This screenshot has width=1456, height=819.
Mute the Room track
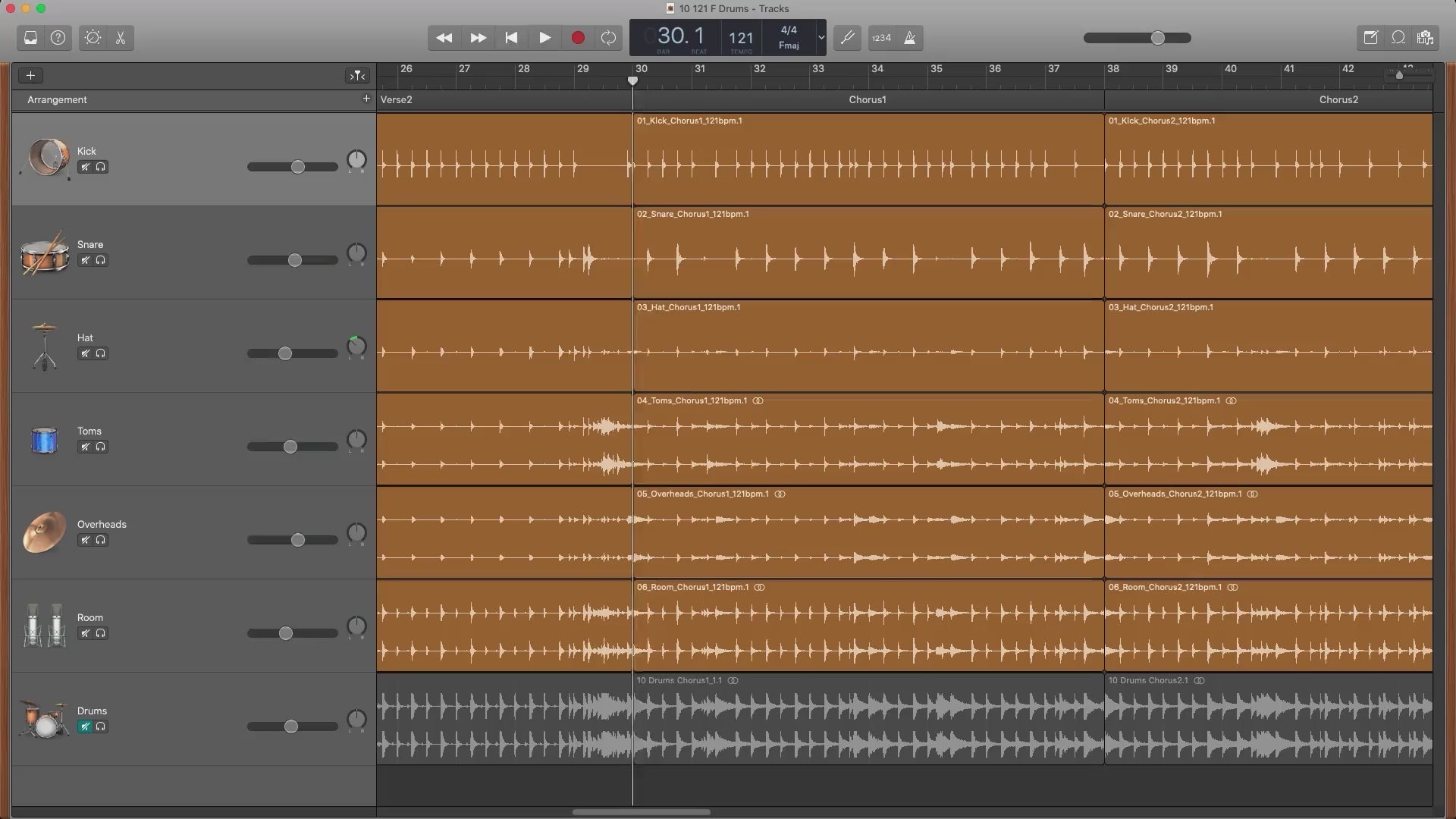(x=85, y=633)
